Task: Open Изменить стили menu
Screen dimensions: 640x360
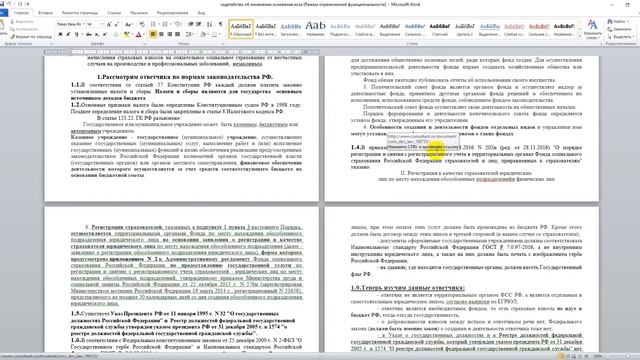Action: pyautogui.click(x=593, y=29)
